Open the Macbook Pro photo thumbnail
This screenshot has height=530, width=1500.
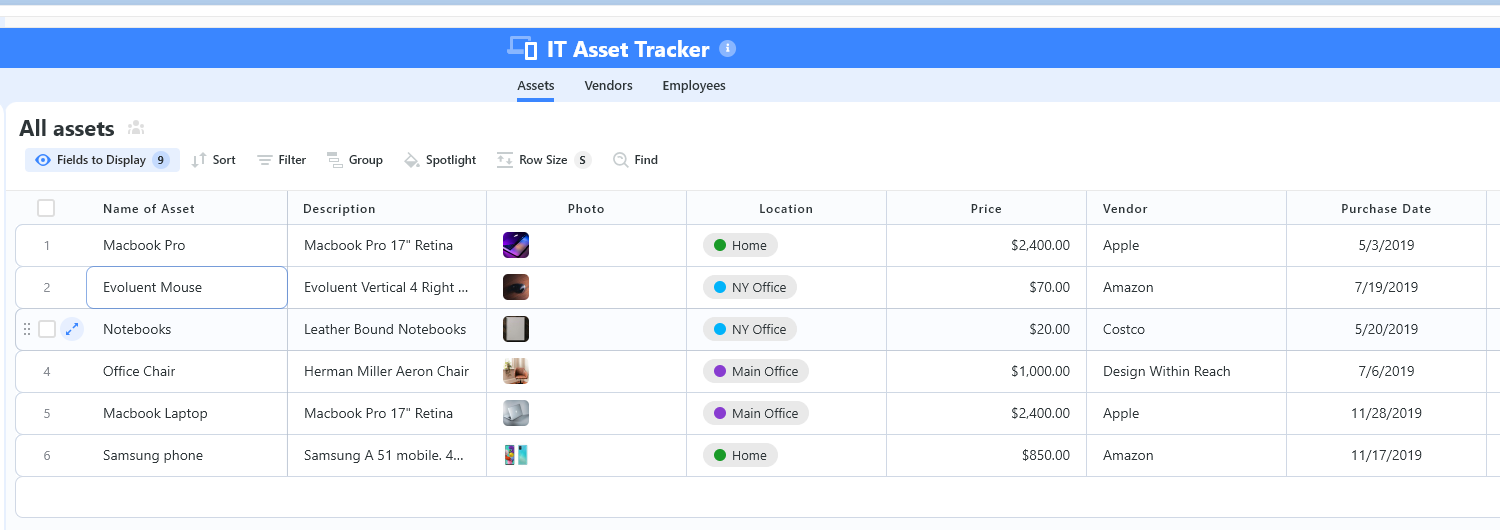click(x=516, y=245)
